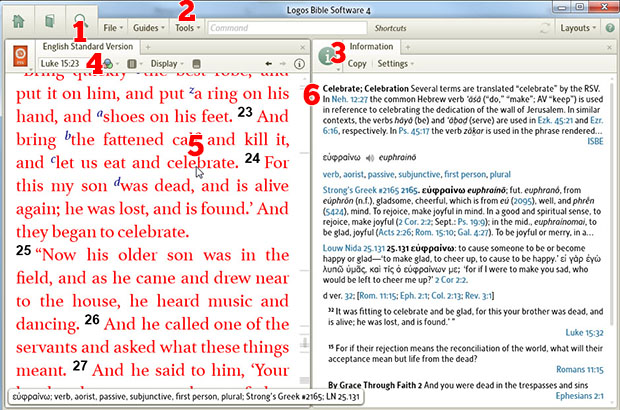
Task: Open the Home page icon
Action: click(x=18, y=21)
